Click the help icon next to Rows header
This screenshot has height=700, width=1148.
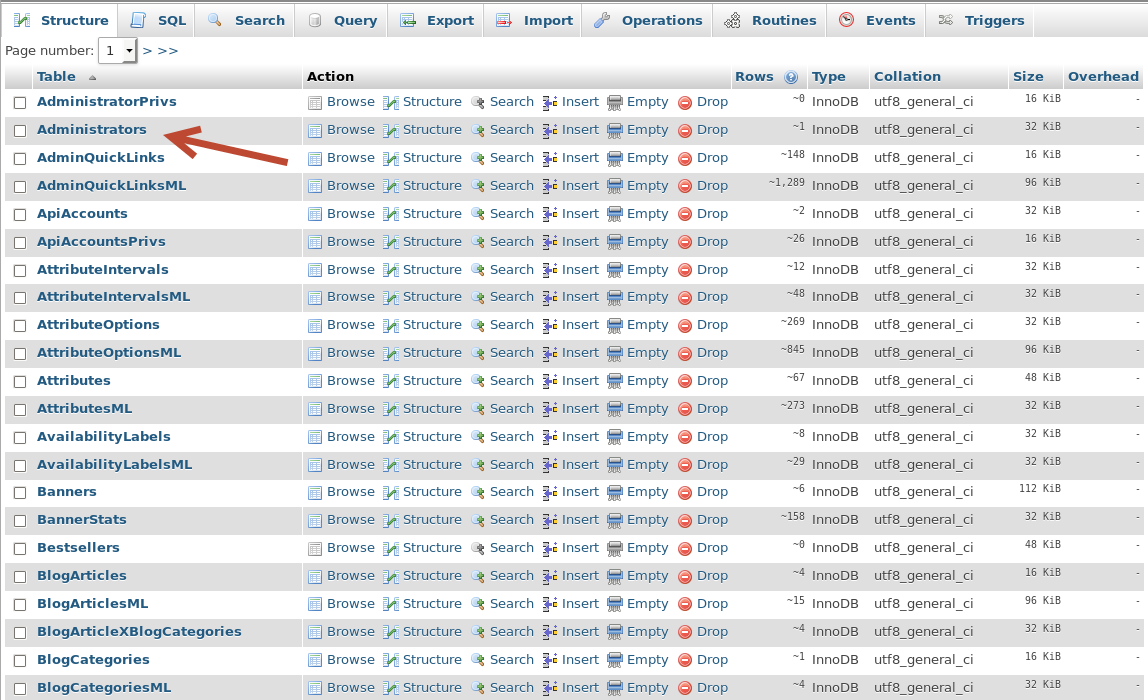[x=791, y=77]
